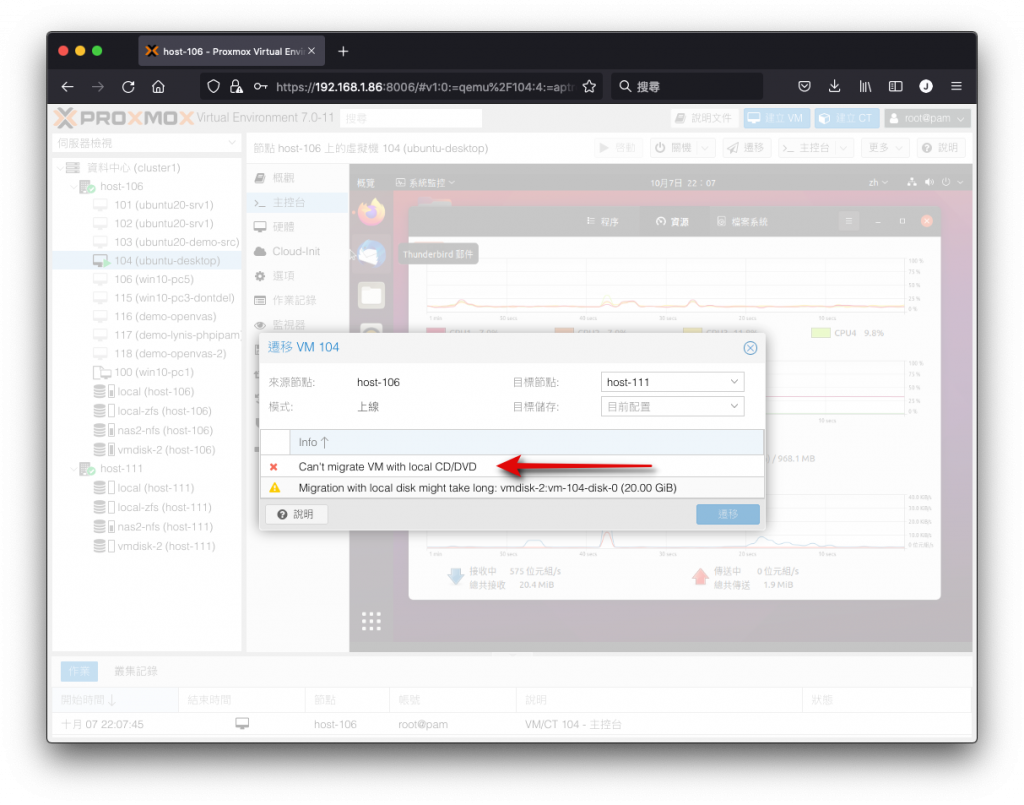Click the Shutdown button in toolbar
1024x805 pixels.
click(673, 148)
